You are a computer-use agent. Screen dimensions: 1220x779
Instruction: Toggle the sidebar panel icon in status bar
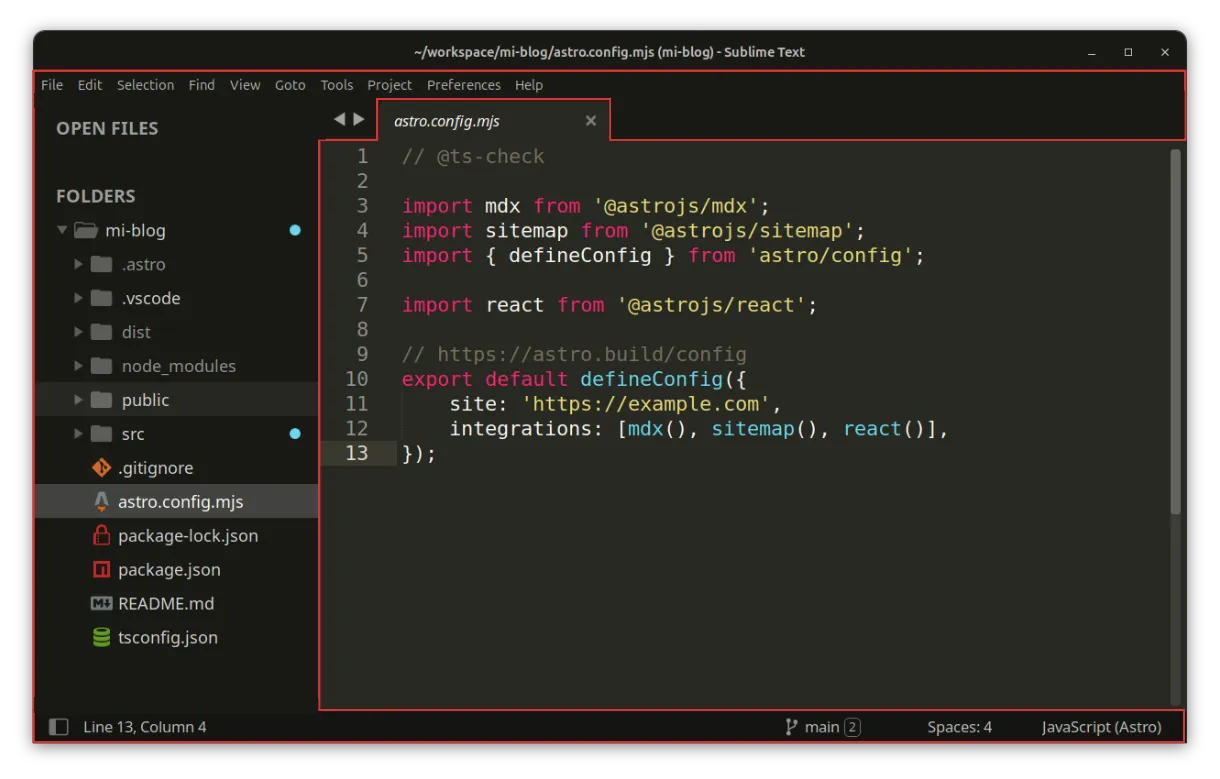[x=59, y=727]
